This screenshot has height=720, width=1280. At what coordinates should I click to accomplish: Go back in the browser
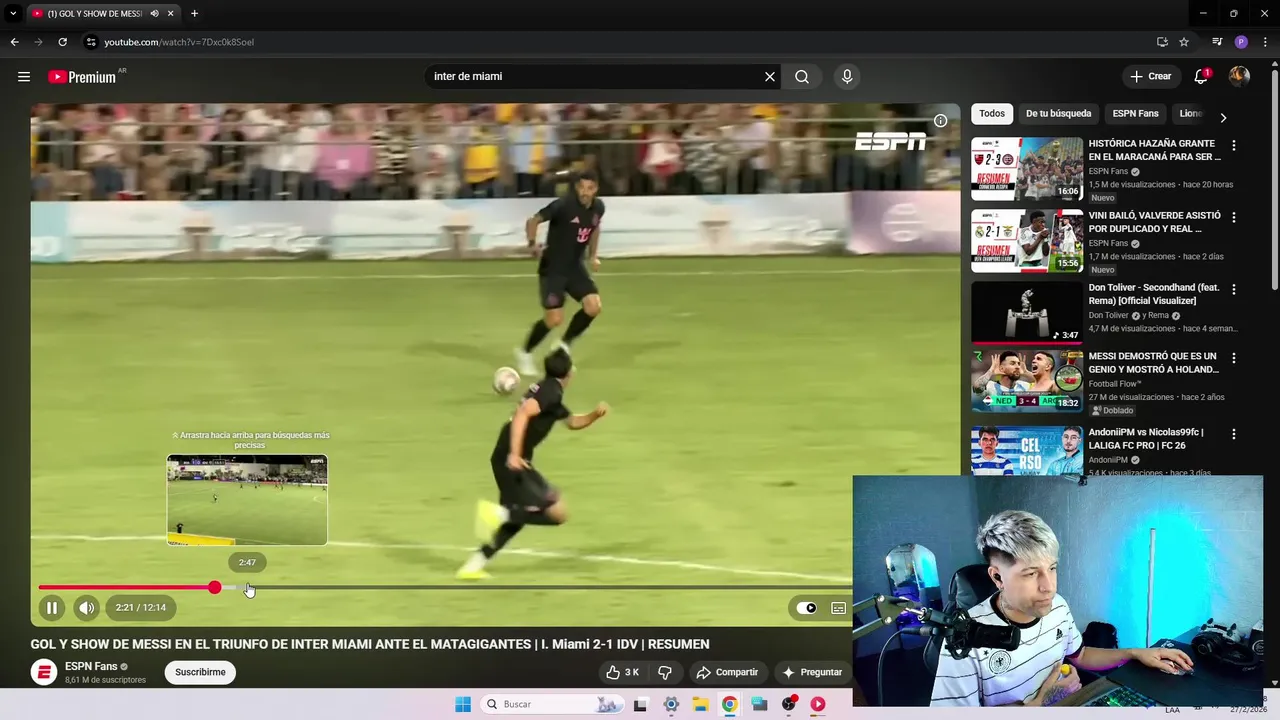coord(14,42)
